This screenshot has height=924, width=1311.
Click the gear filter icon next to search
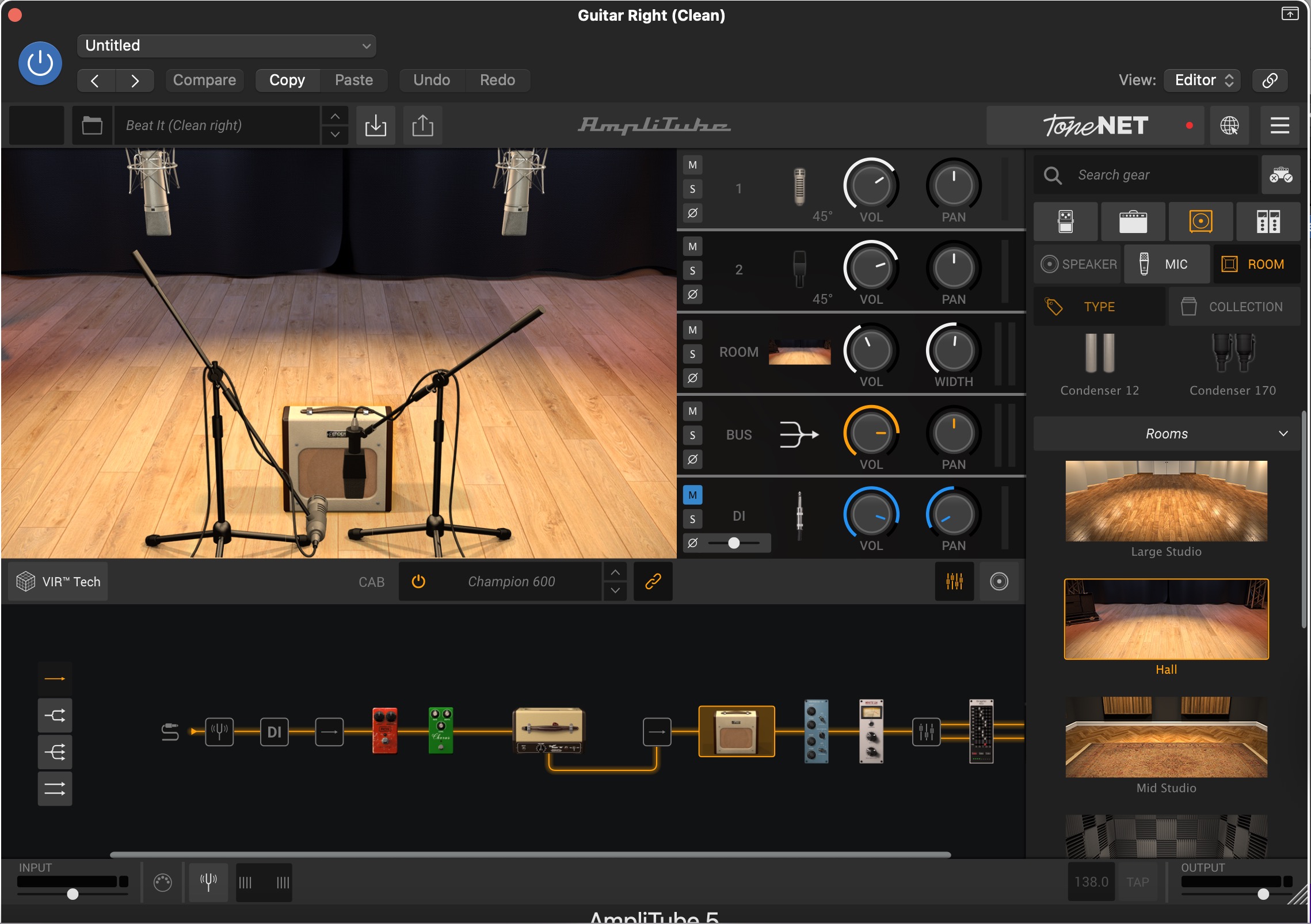point(1280,175)
